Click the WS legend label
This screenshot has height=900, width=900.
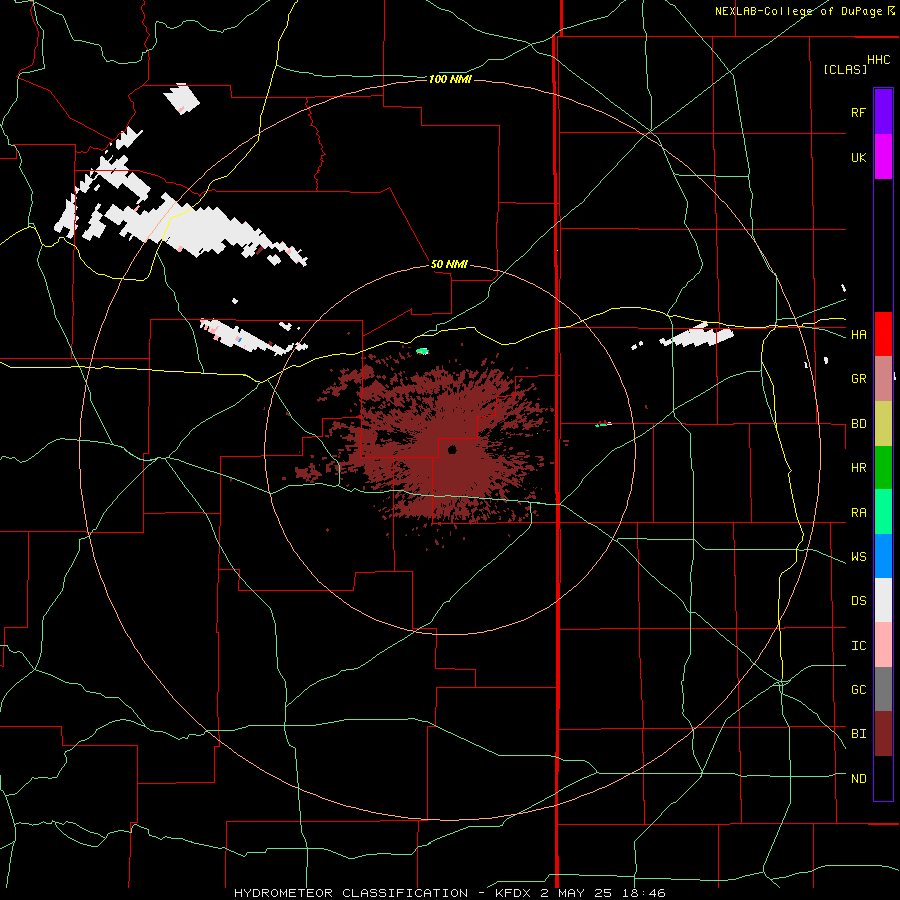pyautogui.click(x=859, y=557)
